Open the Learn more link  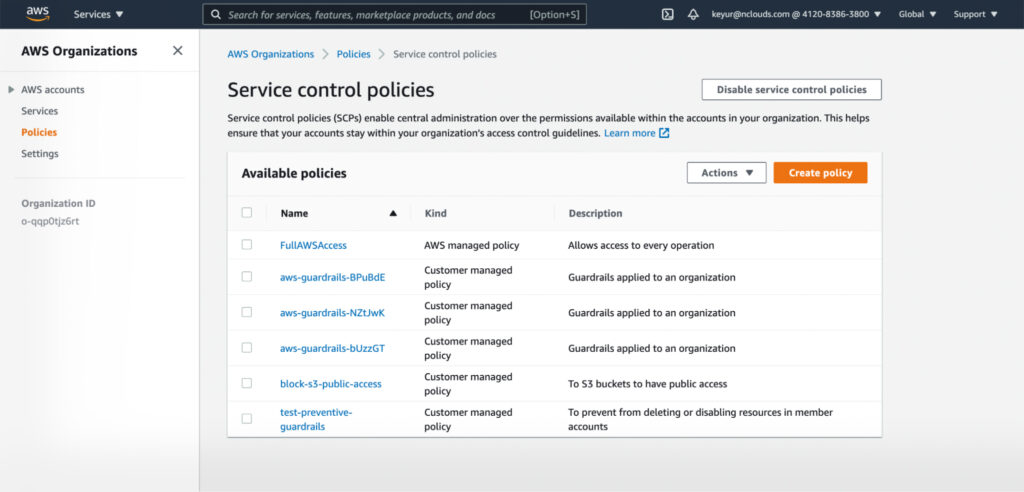coord(630,133)
